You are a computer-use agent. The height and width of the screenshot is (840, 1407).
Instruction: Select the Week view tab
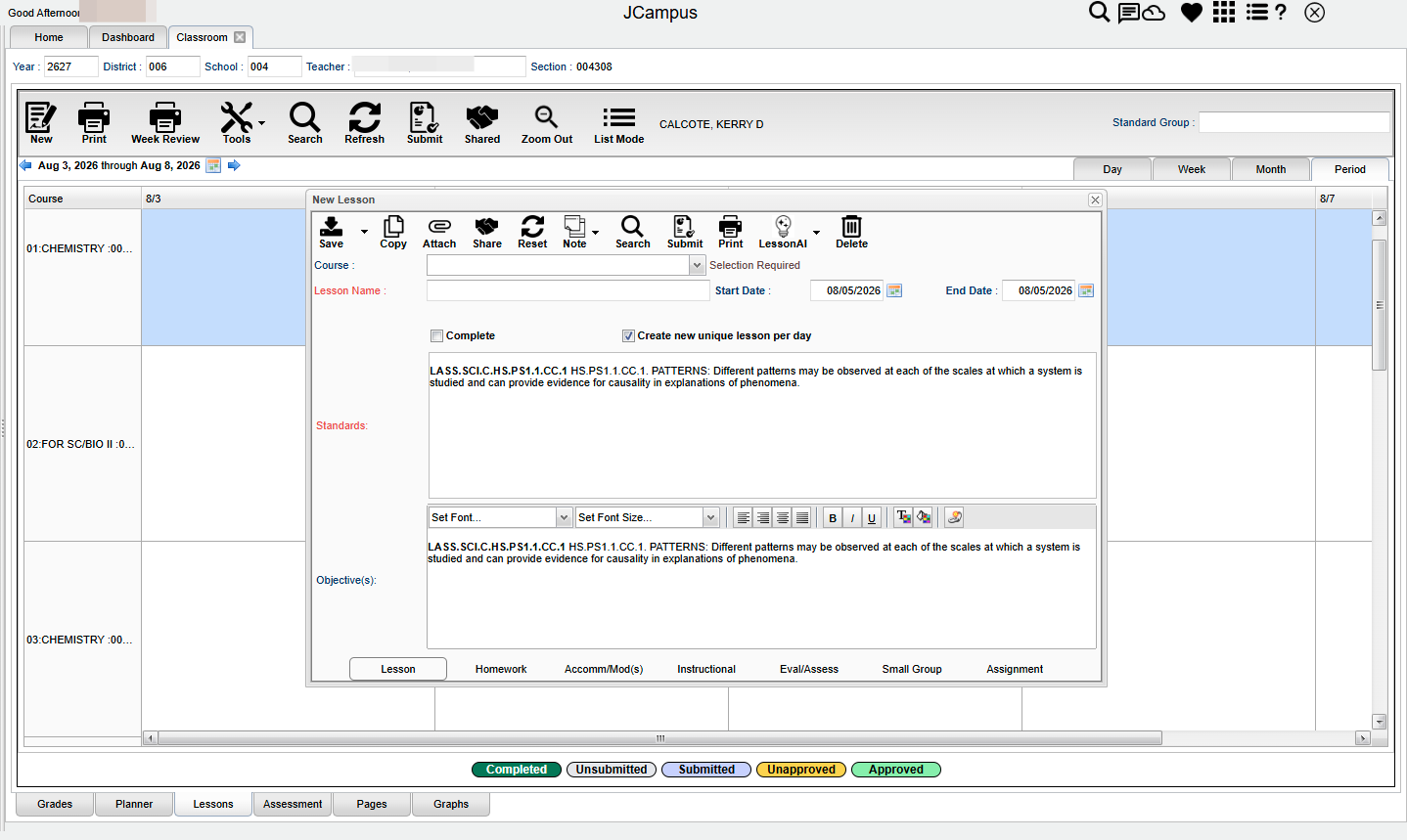point(1192,169)
